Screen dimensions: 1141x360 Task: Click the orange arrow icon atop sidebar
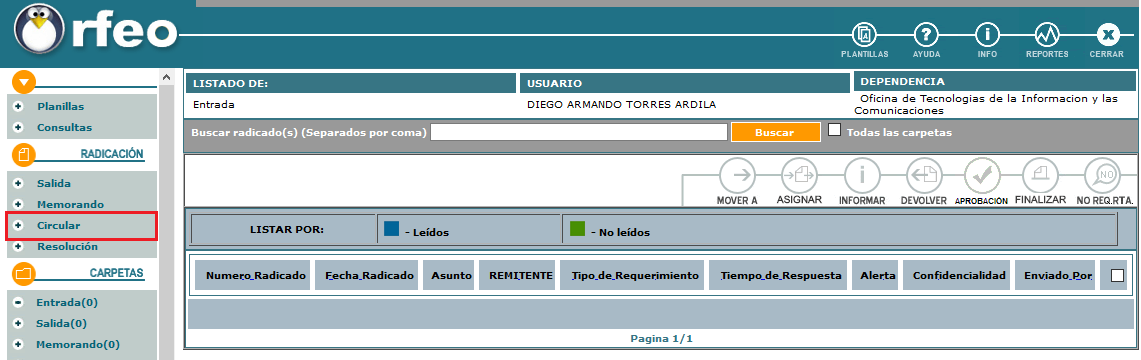[x=24, y=82]
